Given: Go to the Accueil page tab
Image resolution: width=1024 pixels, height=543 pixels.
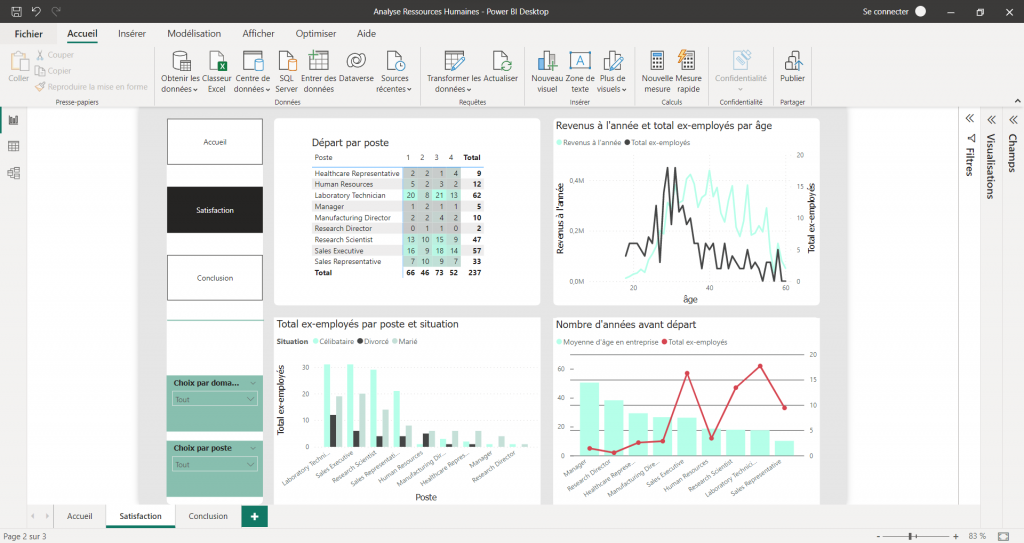Looking at the screenshot, I should (x=80, y=516).
